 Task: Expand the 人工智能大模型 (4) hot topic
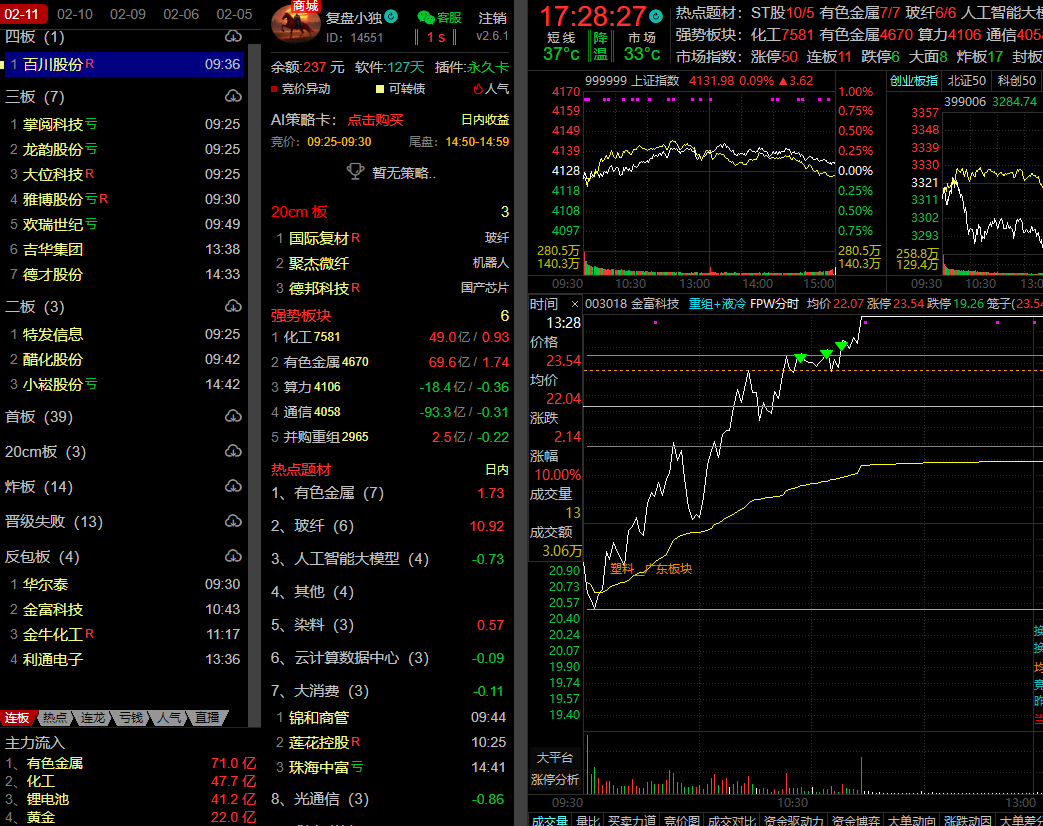[x=350, y=559]
